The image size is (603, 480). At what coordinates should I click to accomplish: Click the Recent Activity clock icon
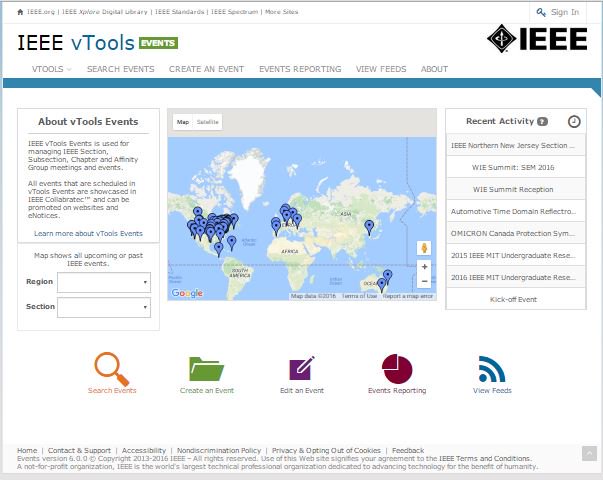point(574,122)
